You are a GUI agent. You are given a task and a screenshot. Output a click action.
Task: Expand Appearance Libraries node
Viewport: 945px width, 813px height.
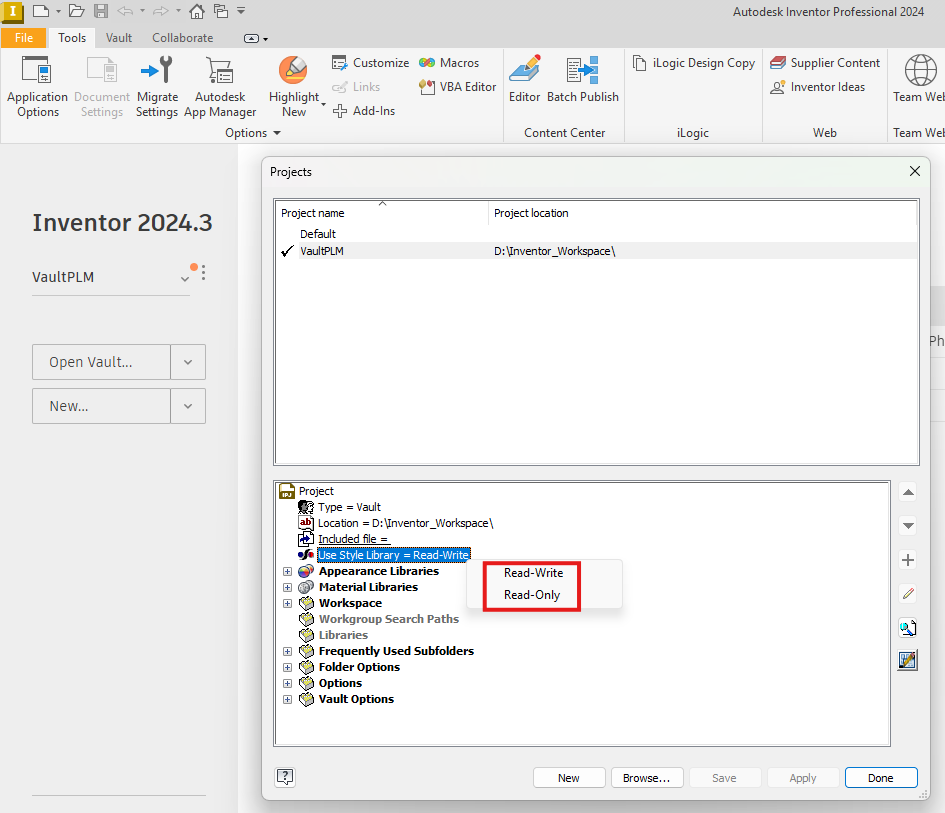pyautogui.click(x=287, y=571)
